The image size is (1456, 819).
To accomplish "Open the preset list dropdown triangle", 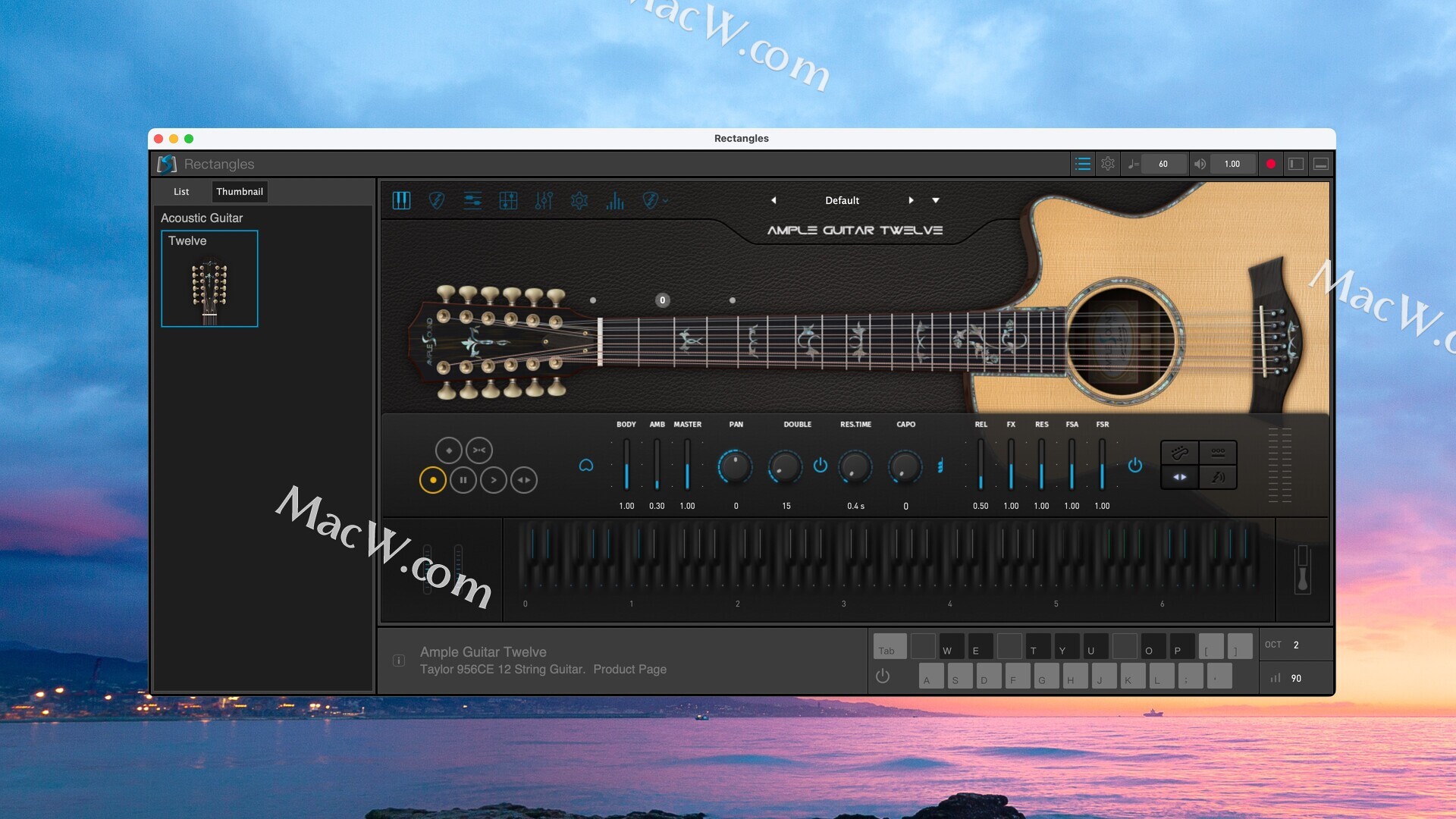I will pyautogui.click(x=936, y=200).
